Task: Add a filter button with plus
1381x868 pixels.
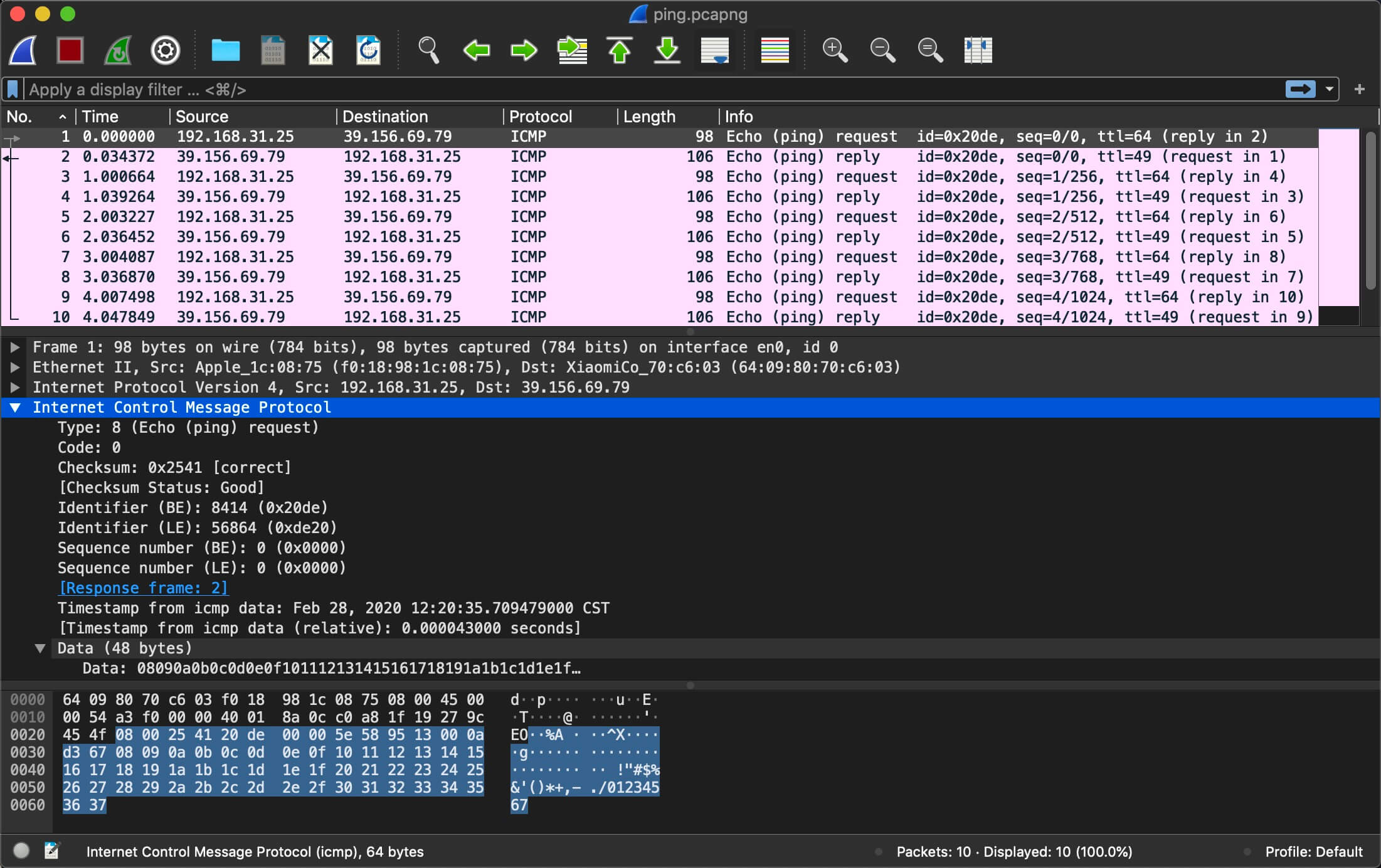Action: coord(1359,90)
